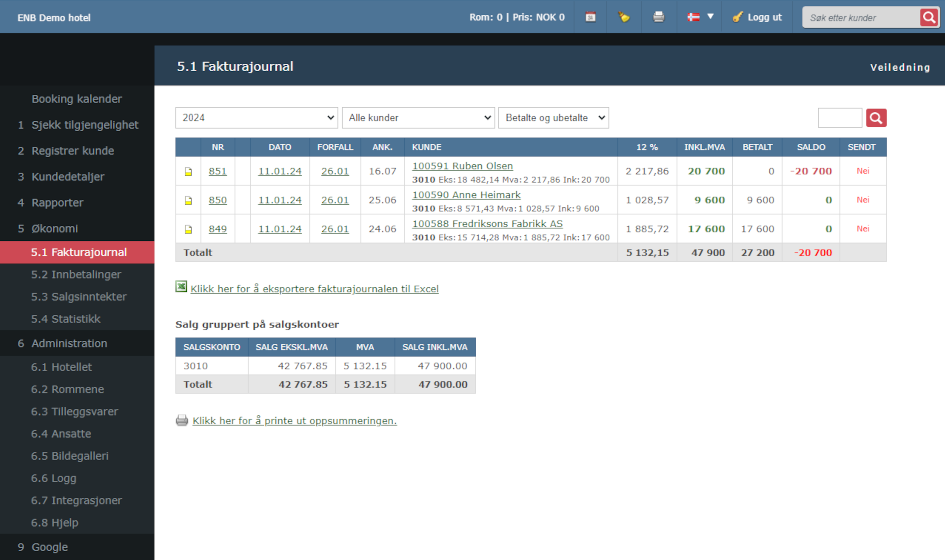Screen dimensions: 945x560
Task: Click -20 700 balance for invoice 851
Action: [x=811, y=171]
